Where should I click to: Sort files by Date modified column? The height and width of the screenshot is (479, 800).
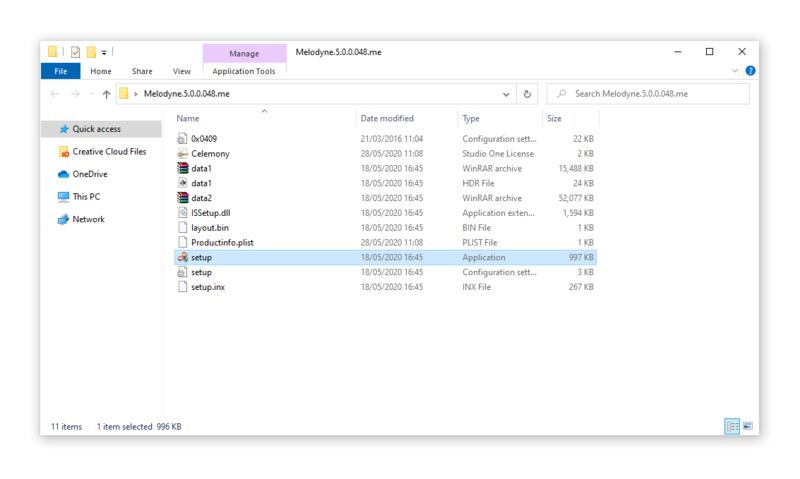[387, 118]
